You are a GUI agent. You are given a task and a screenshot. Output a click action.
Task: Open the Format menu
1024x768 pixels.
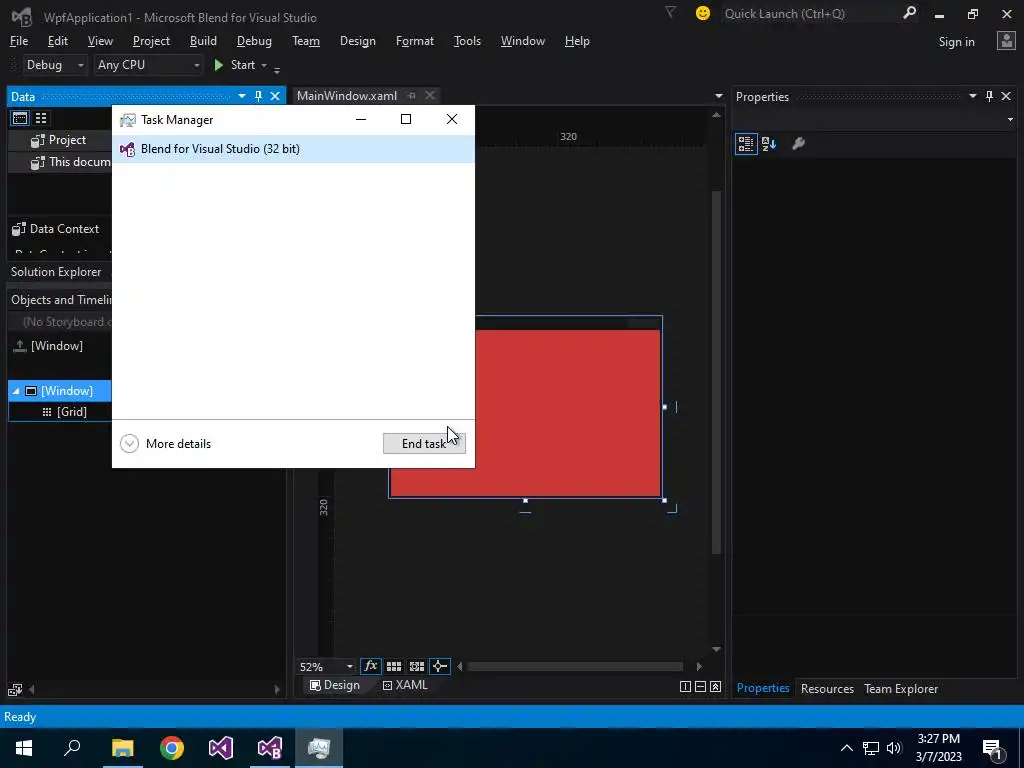tap(415, 41)
